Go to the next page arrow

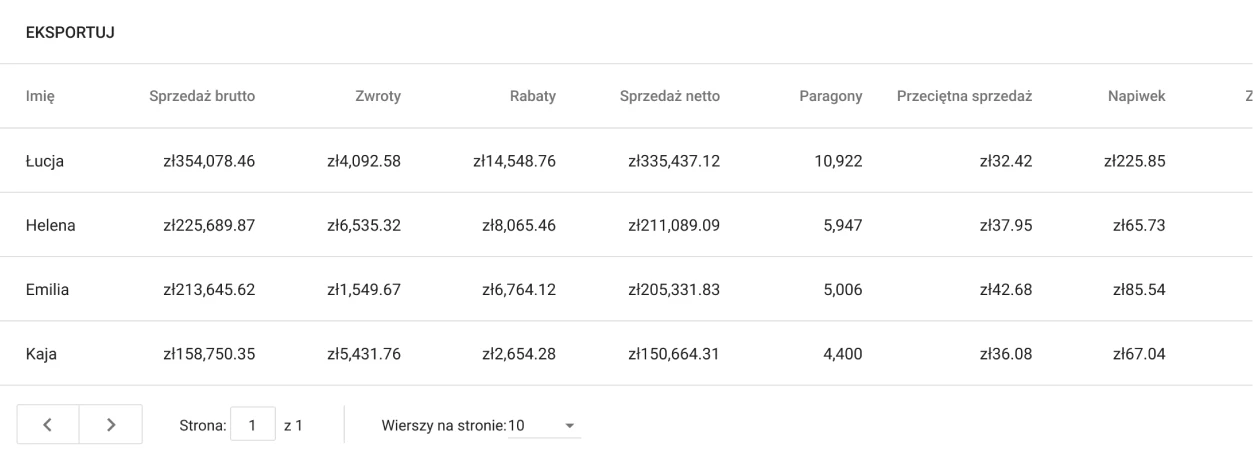(x=110, y=425)
